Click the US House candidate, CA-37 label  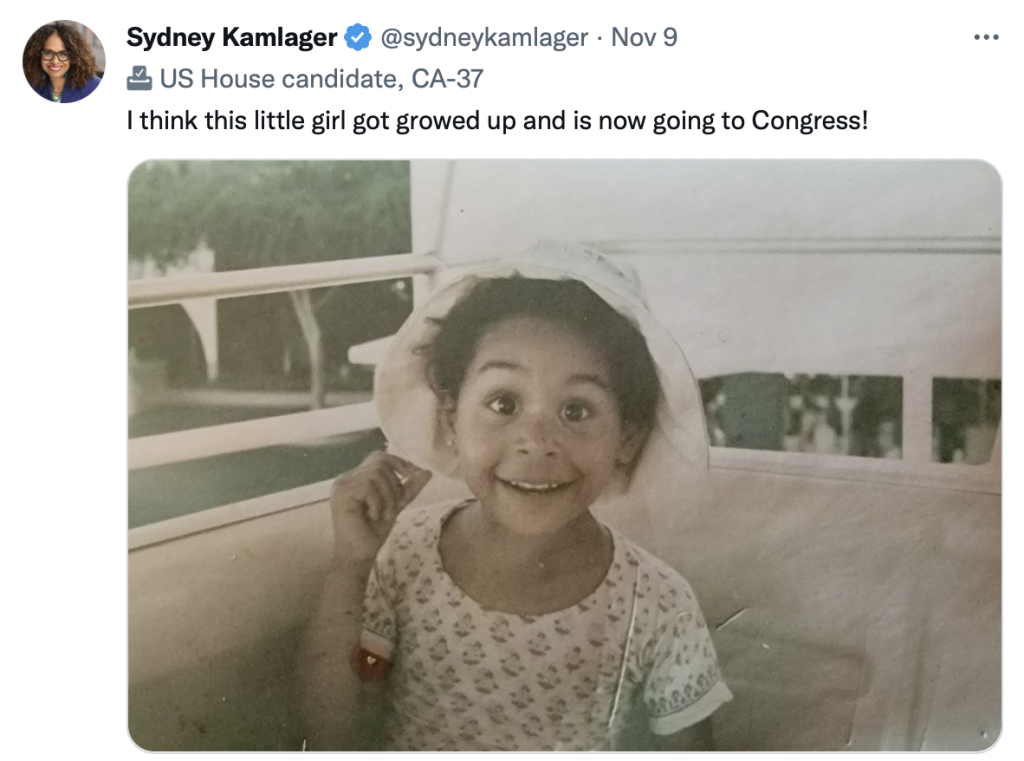(x=321, y=77)
